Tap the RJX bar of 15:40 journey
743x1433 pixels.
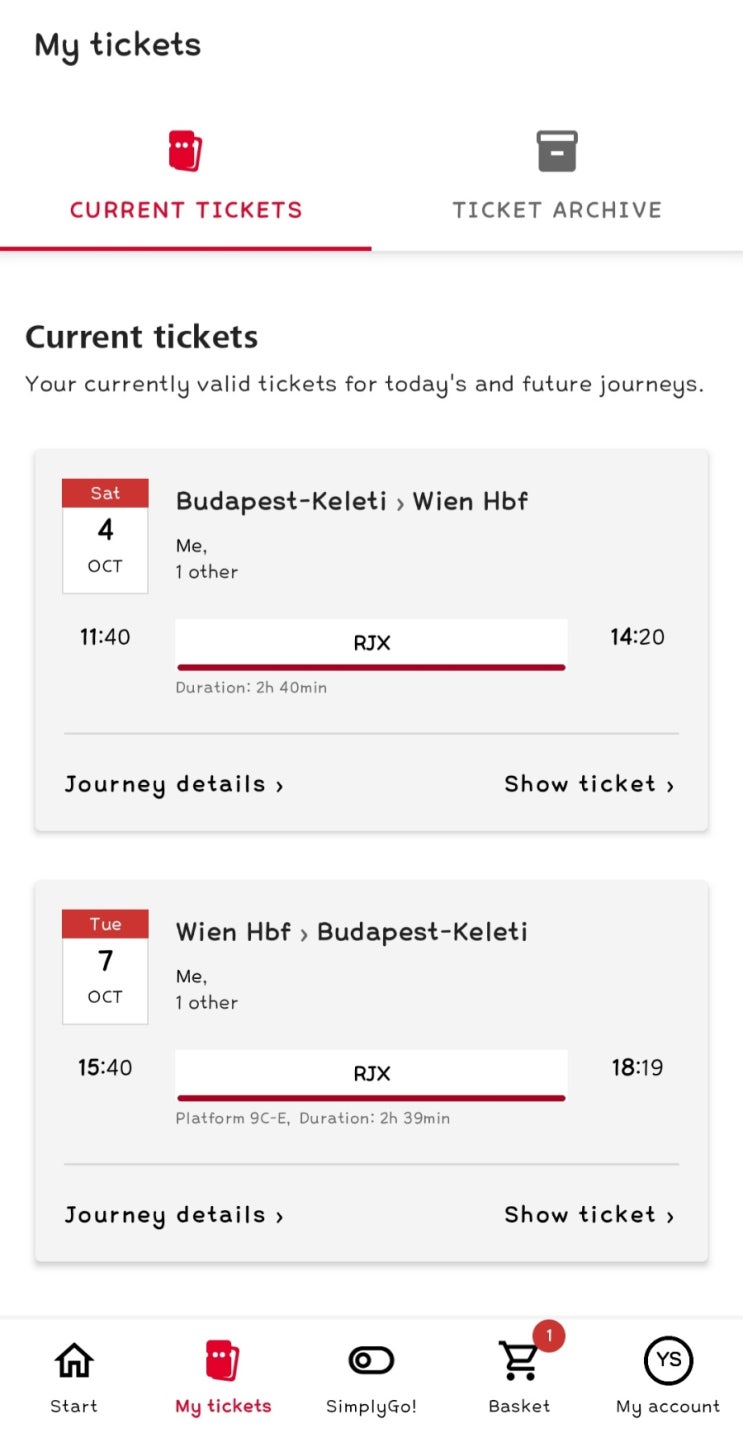371,1074
